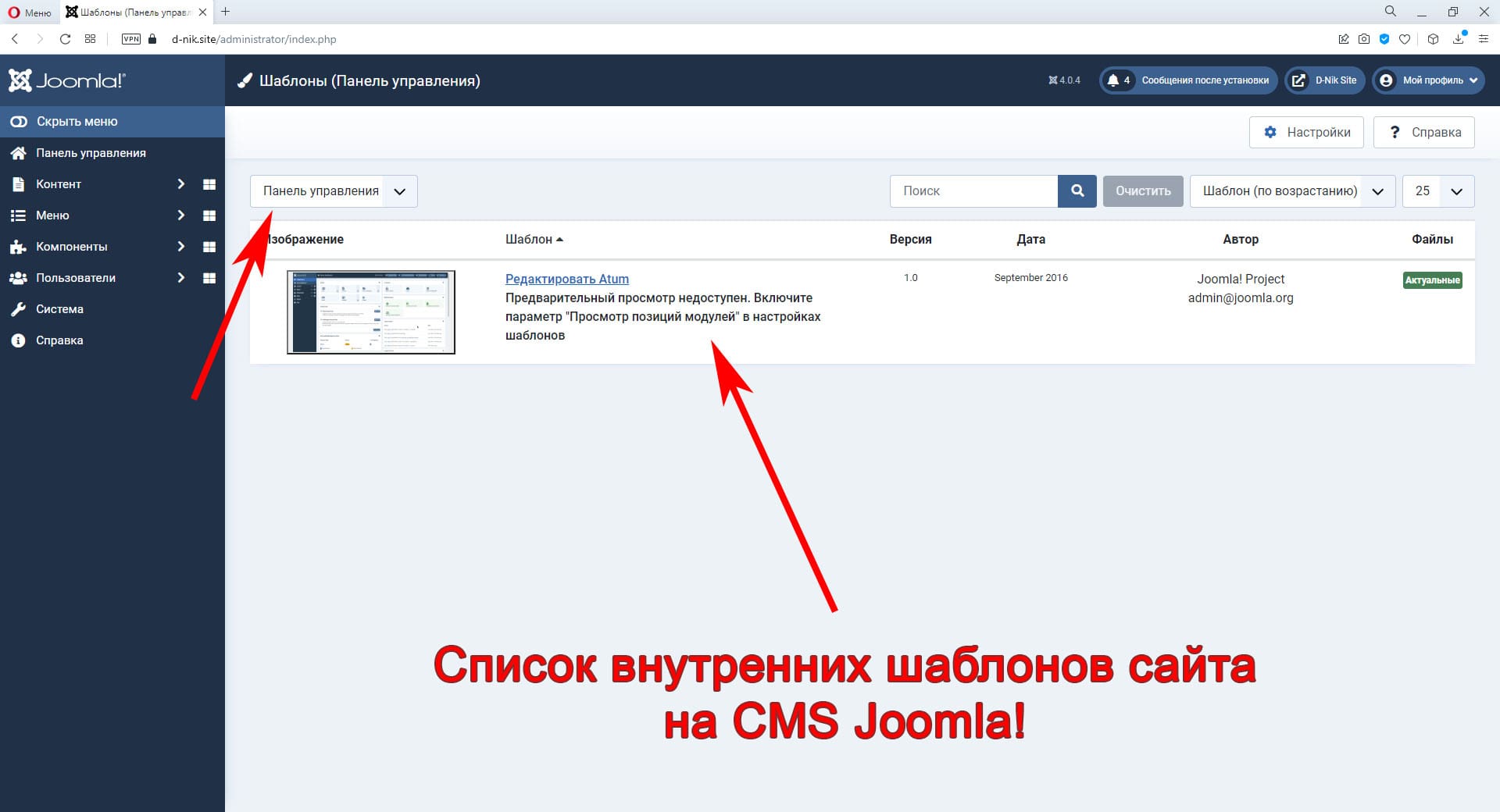The image size is (1500, 812).
Task: Click the Joomla! logo in sidebar
Action: coord(67,80)
